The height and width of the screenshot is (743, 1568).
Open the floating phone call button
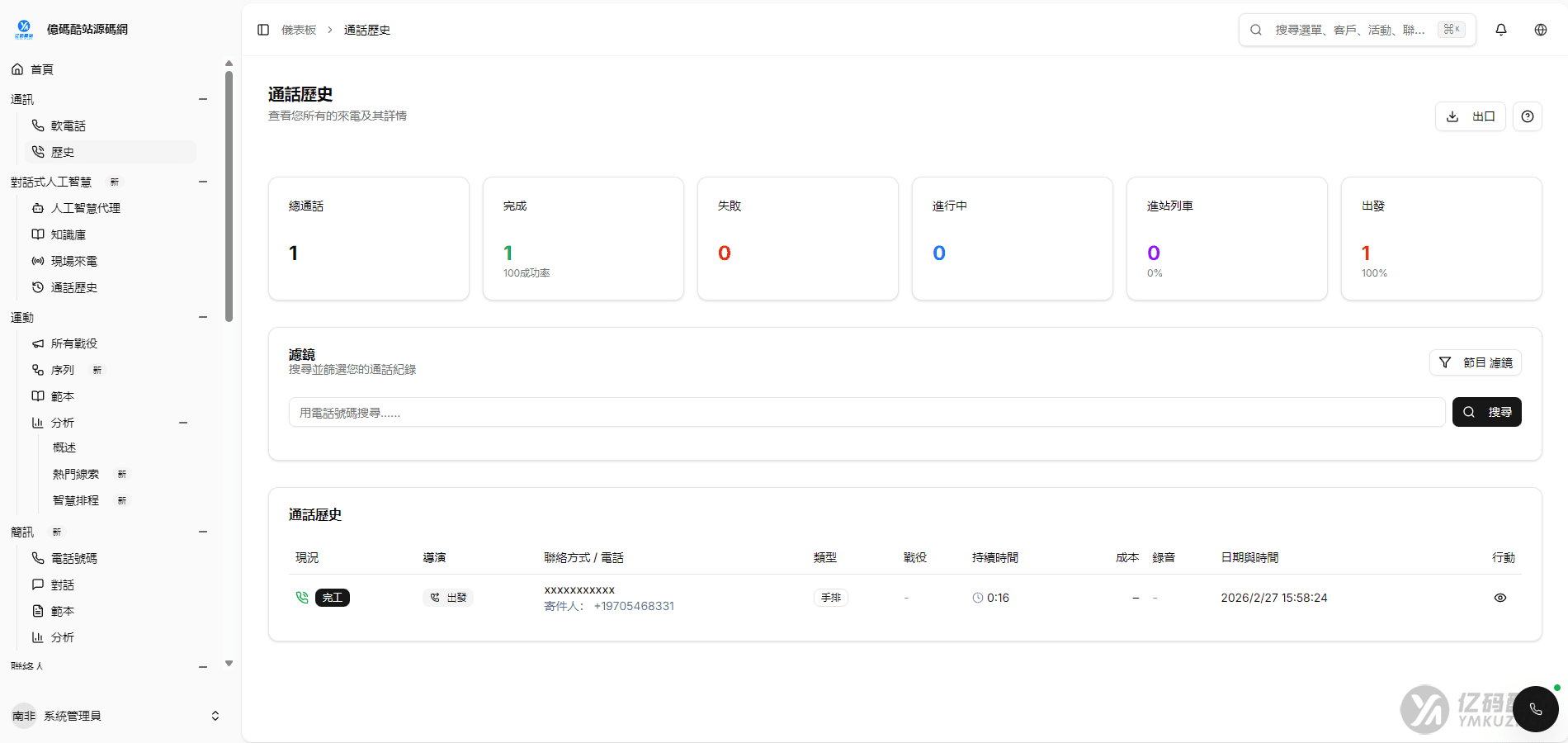[1535, 709]
